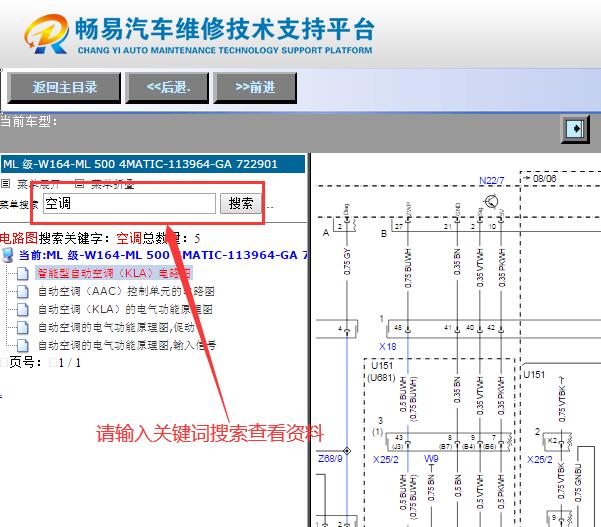Click document icon beside 自动空调（KLA）的电气功能原理图
601x527 pixels.
(23, 309)
